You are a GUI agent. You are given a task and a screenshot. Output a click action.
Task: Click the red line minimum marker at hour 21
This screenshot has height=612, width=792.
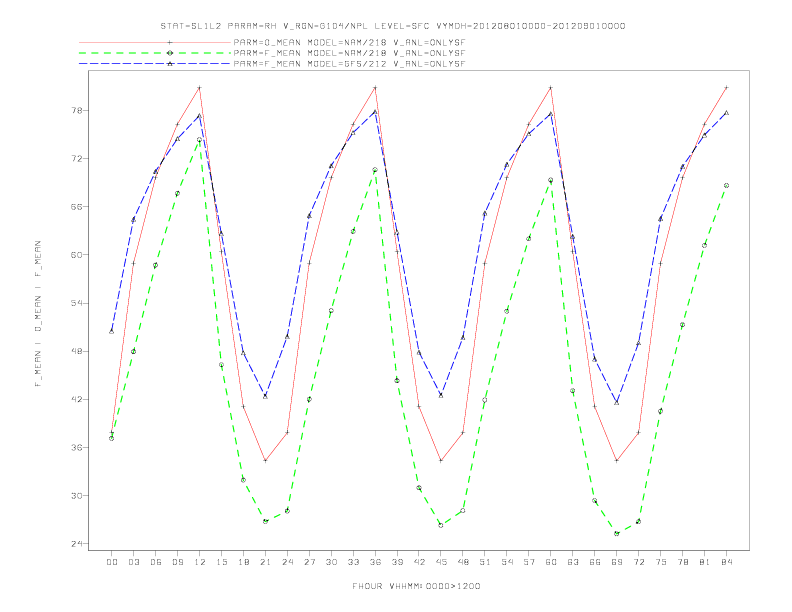pyautogui.click(x=265, y=461)
